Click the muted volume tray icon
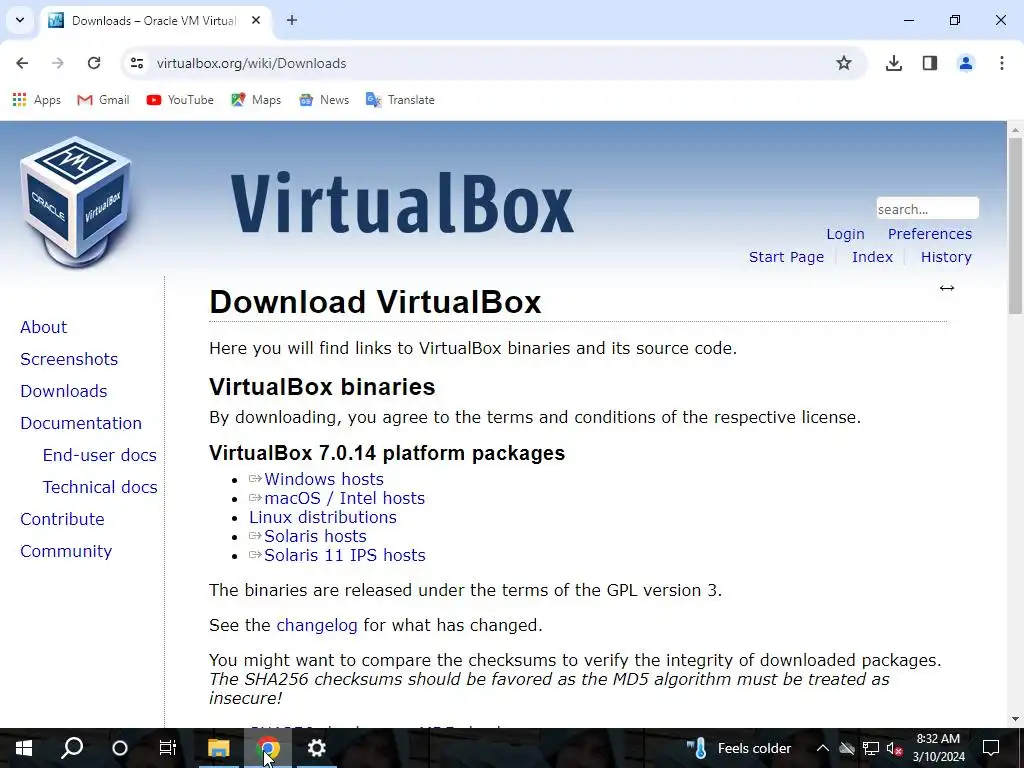This screenshot has width=1024, height=768. tap(894, 748)
